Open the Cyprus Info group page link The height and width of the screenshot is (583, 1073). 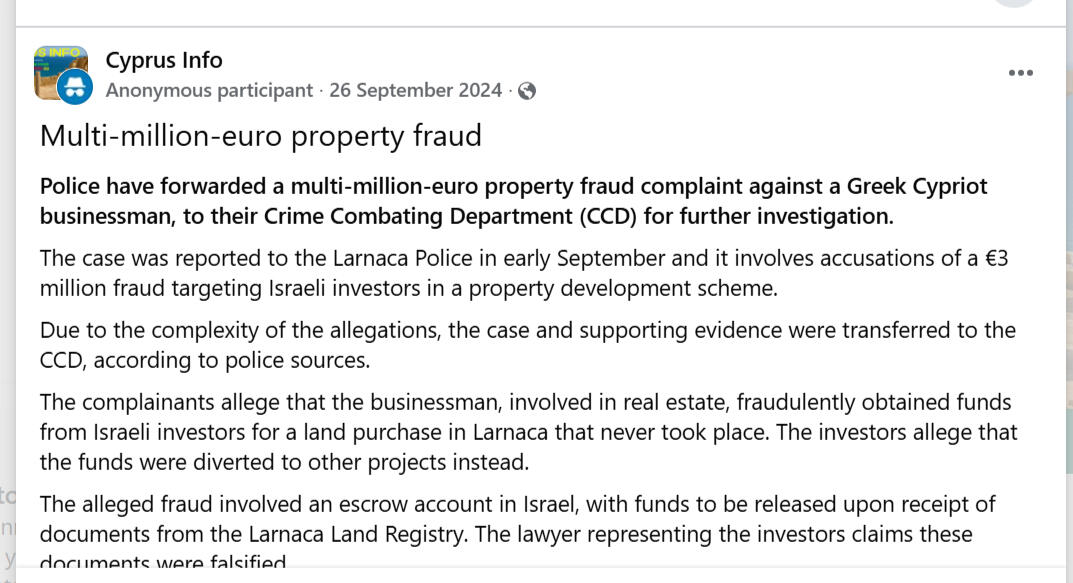coord(164,60)
